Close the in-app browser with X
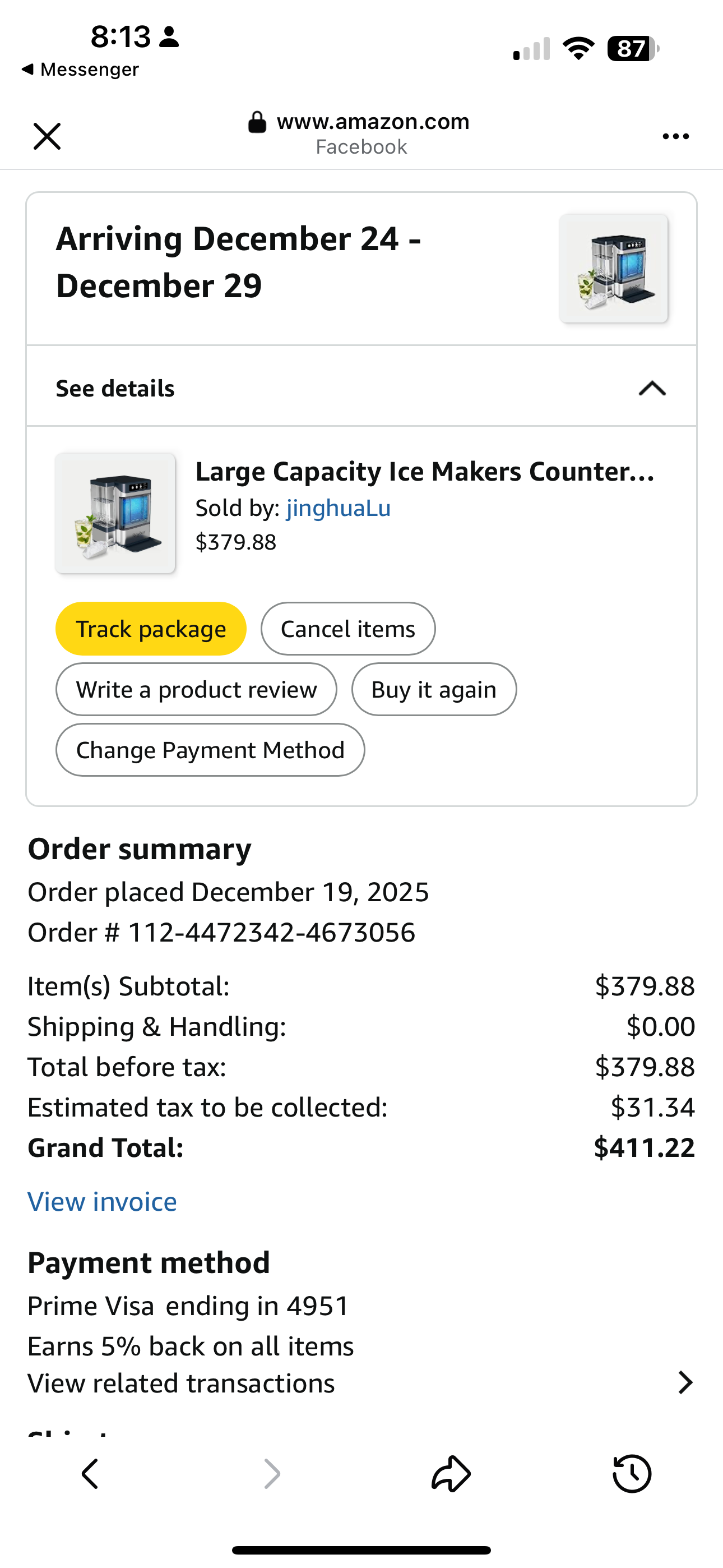The image size is (723, 1568). pos(47,136)
